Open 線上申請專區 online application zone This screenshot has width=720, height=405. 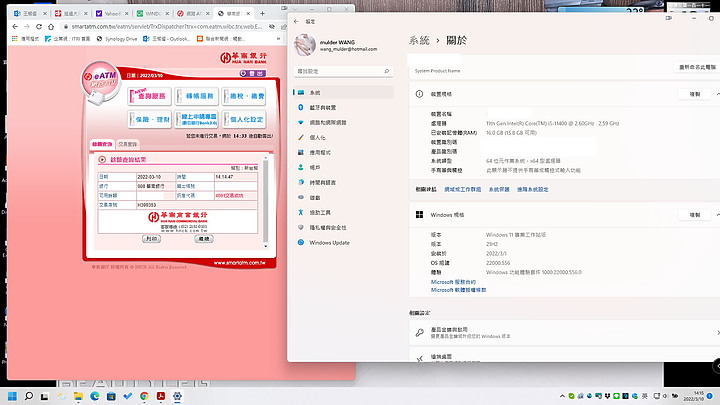click(197, 119)
